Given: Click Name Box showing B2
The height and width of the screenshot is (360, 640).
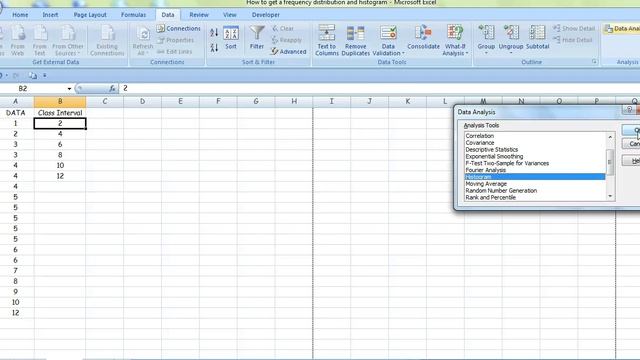Looking at the screenshot, I should (x=33, y=89).
